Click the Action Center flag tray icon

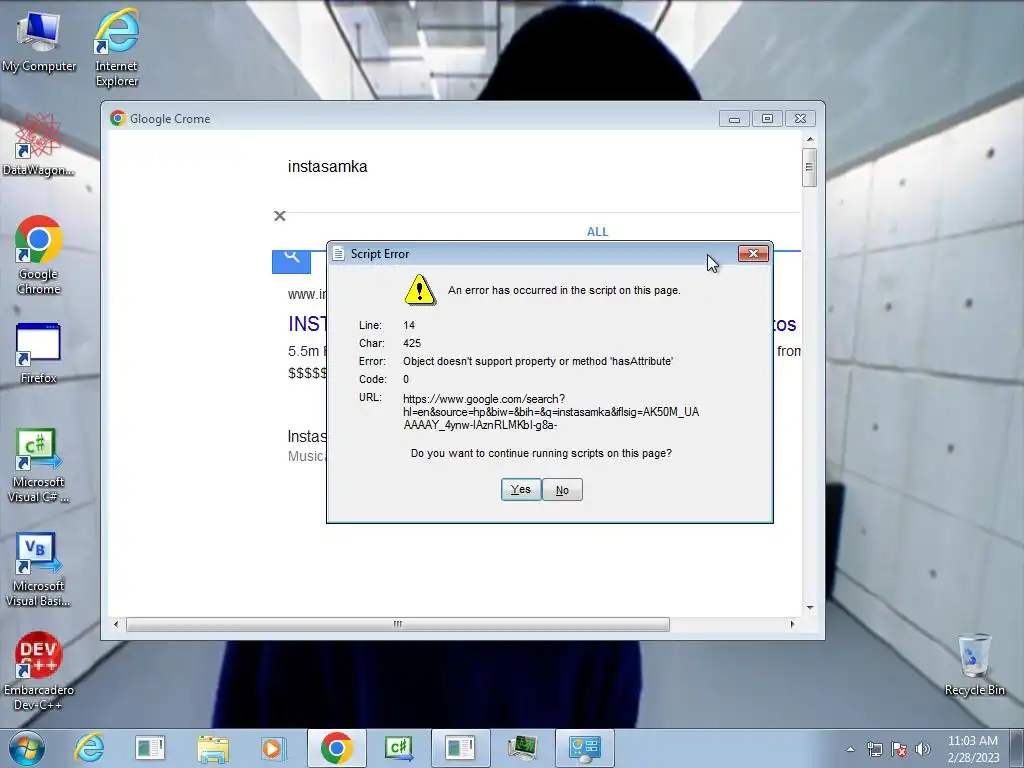coord(899,749)
